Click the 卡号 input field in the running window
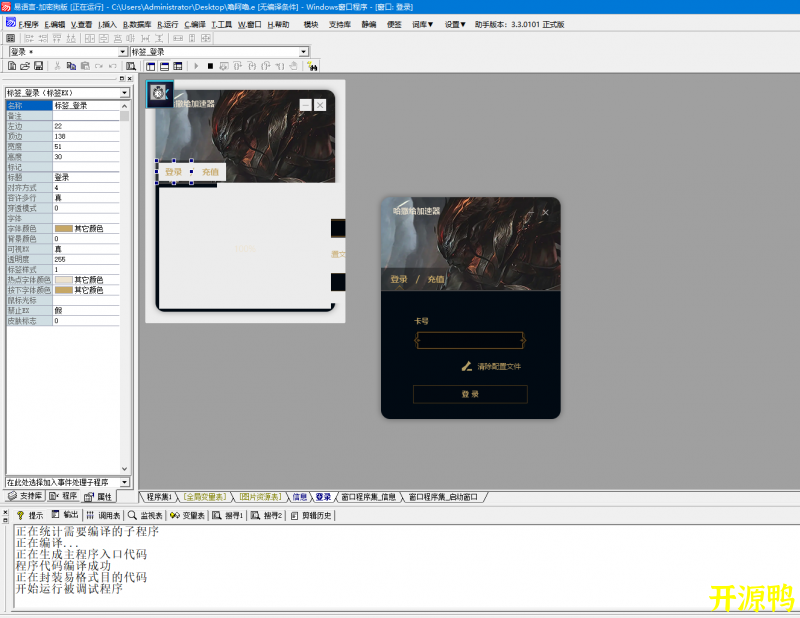800x618 pixels. (x=470, y=340)
